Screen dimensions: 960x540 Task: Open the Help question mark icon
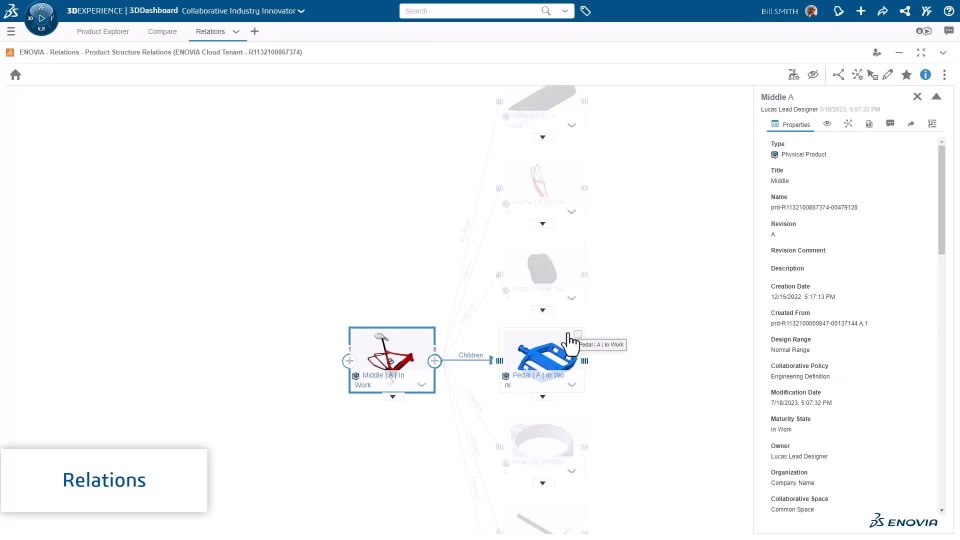click(x=948, y=11)
